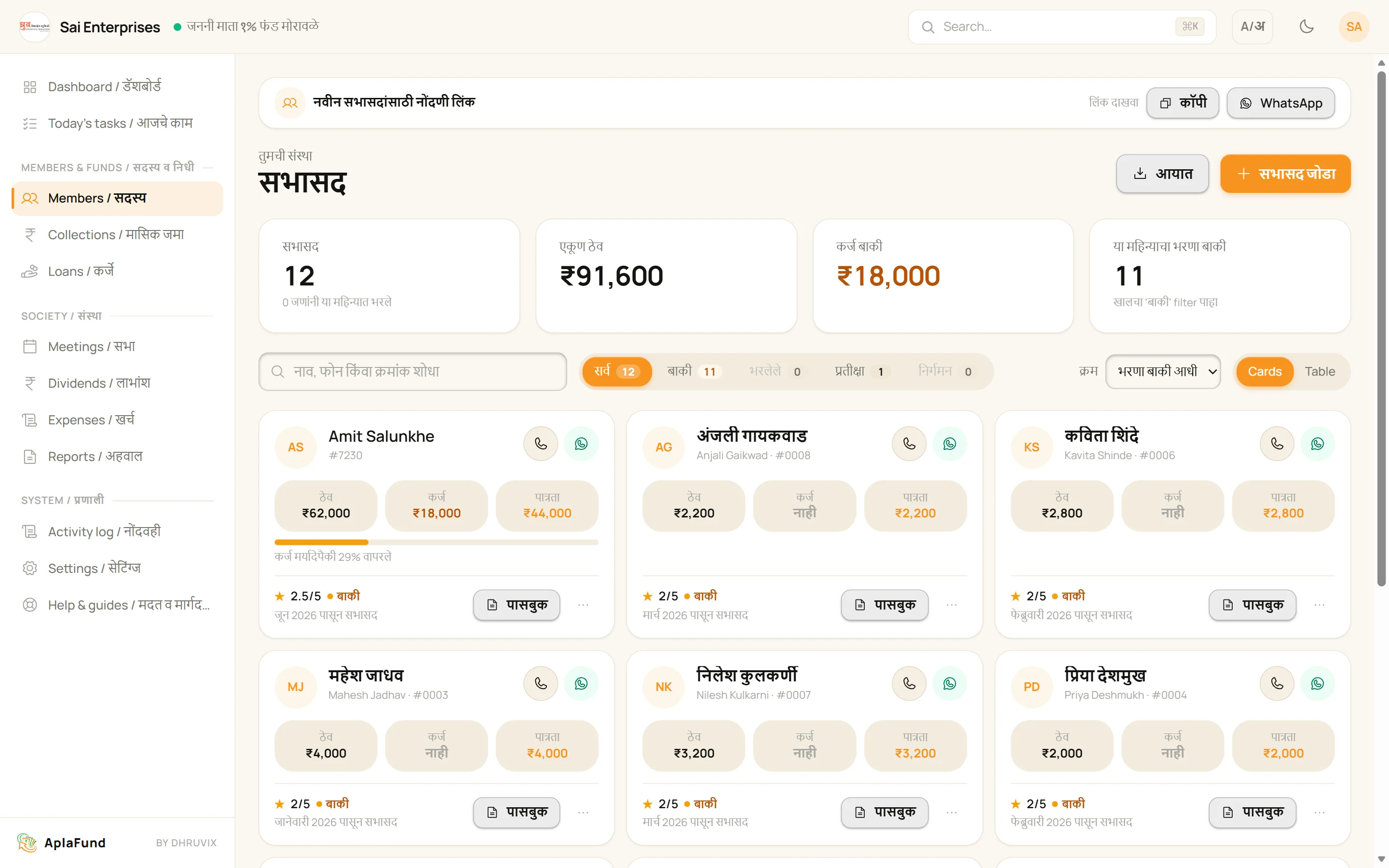Share registration link via WhatsApp button
This screenshot has width=1389, height=868.
[x=1280, y=103]
